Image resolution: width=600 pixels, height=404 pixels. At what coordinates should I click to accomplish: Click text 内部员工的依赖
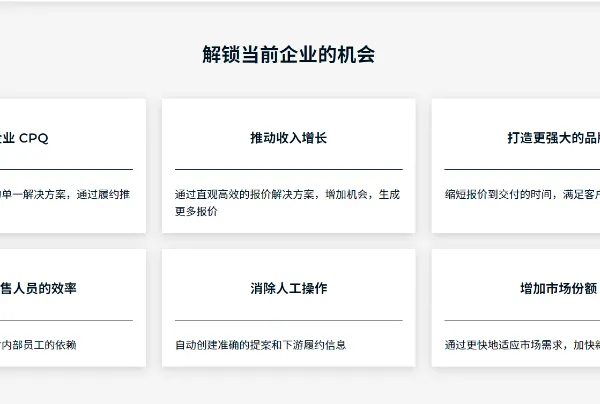tap(38, 345)
